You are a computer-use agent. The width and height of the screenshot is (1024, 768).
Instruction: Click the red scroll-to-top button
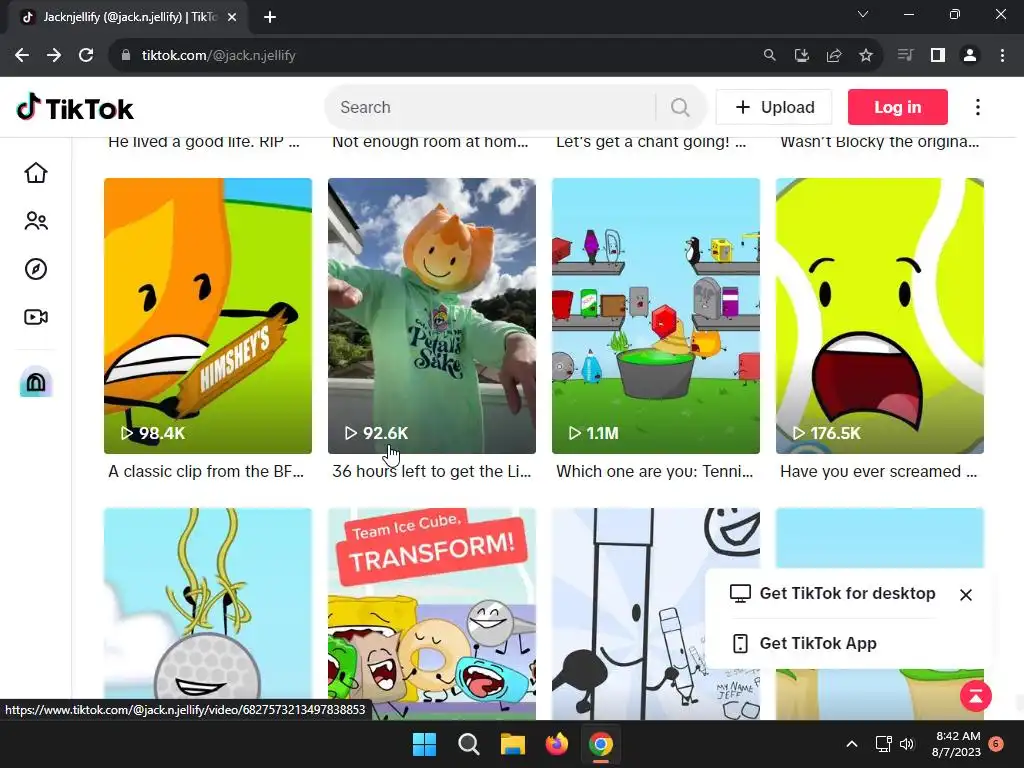pos(976,696)
